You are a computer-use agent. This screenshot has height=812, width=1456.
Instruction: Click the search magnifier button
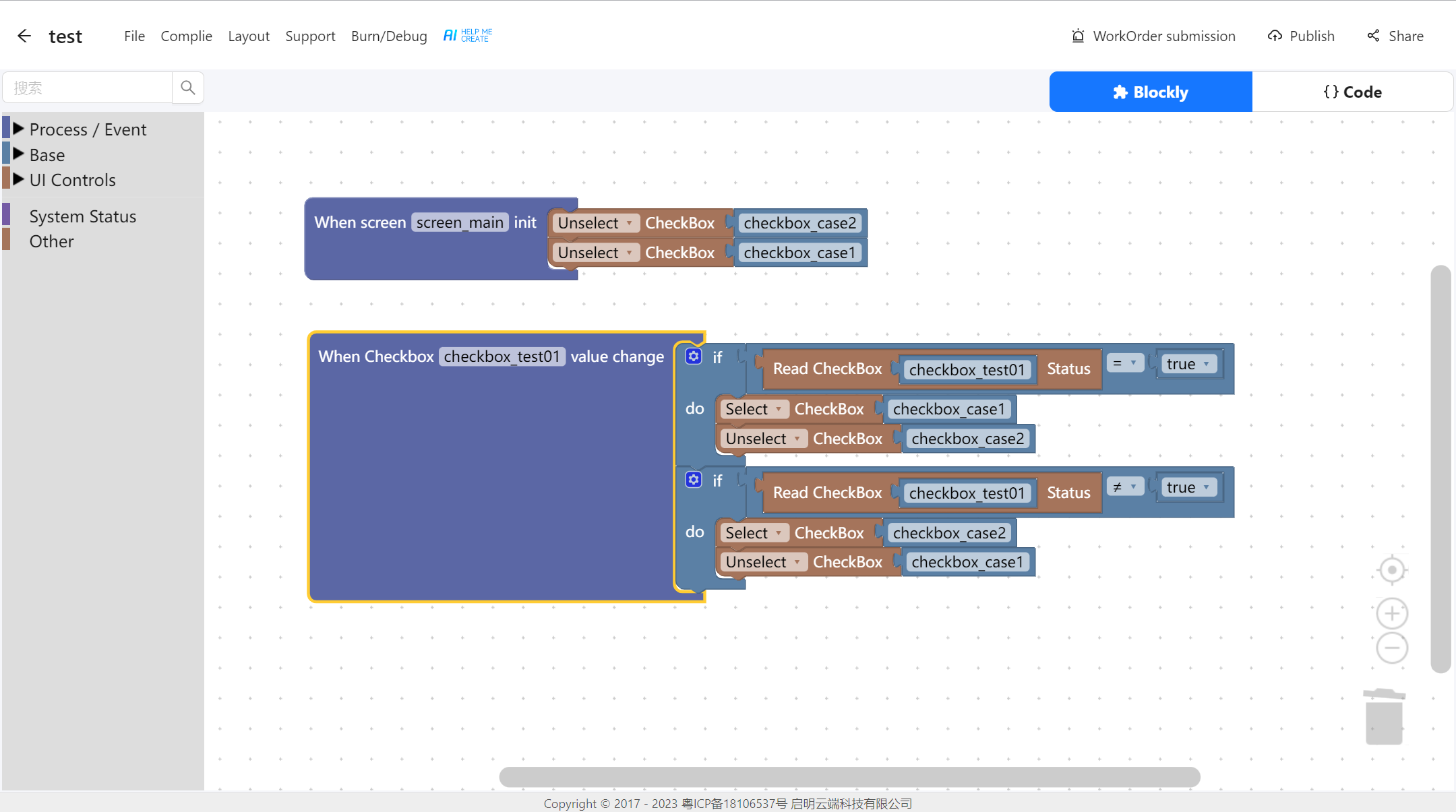pos(188,88)
